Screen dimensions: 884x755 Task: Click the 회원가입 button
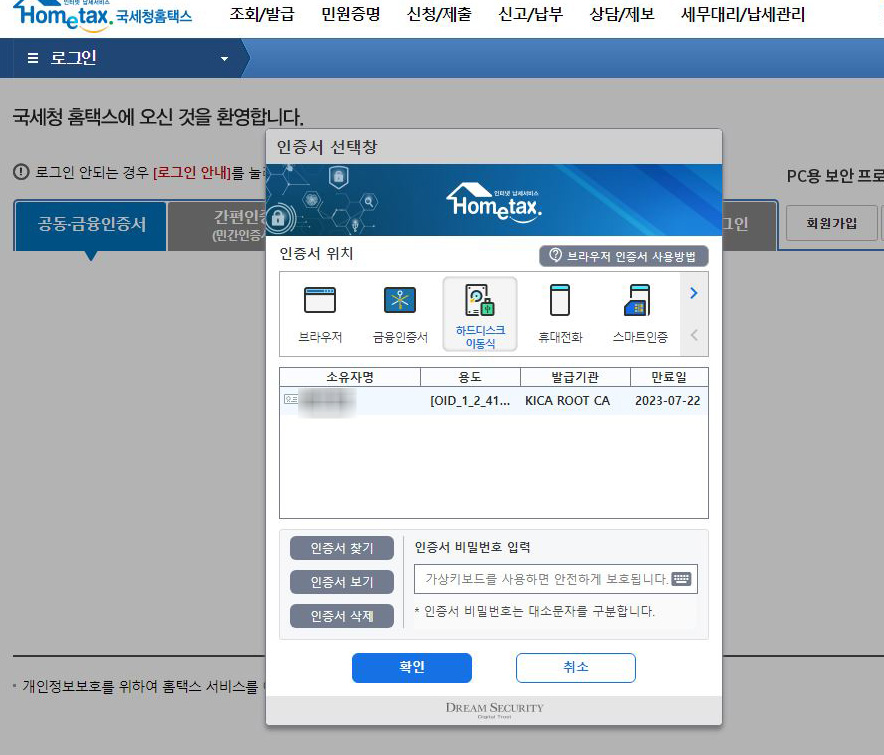[832, 223]
